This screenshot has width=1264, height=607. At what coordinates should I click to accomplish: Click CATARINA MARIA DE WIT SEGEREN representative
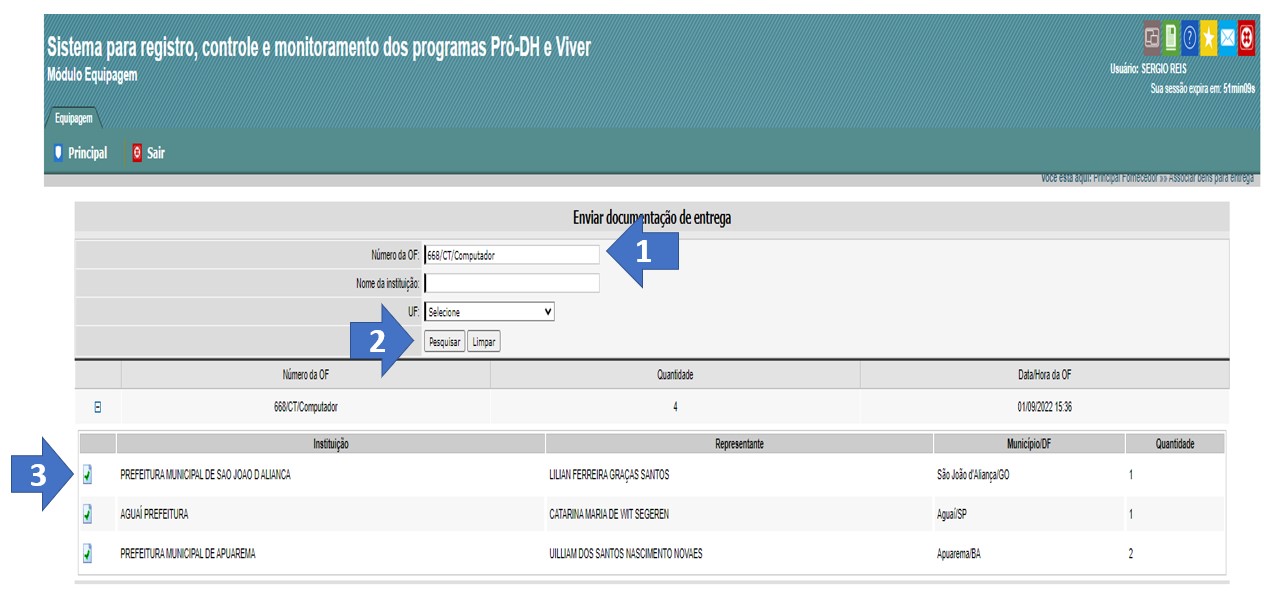(609, 514)
